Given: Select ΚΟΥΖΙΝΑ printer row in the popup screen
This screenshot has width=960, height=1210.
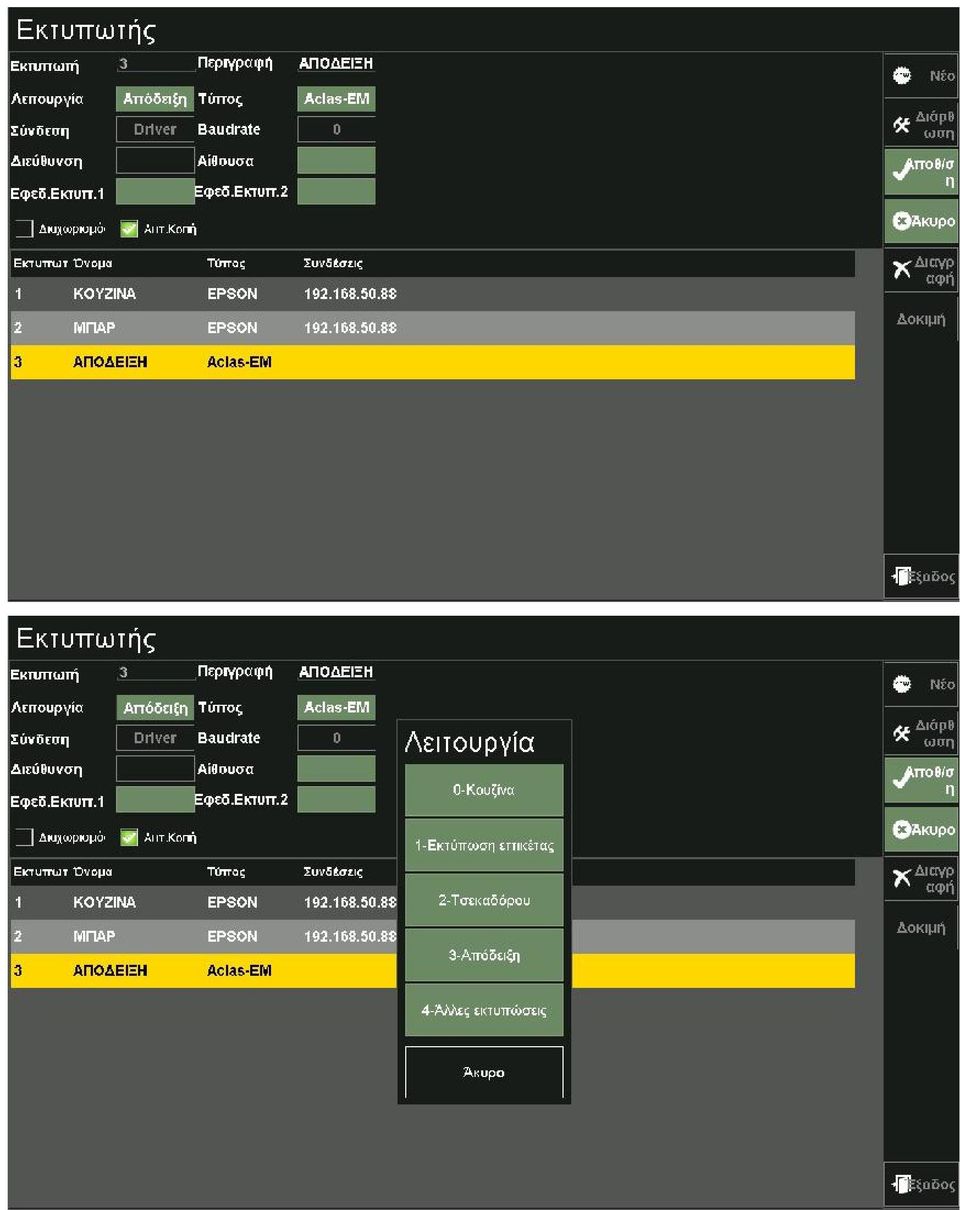Looking at the screenshot, I should pos(433,902).
